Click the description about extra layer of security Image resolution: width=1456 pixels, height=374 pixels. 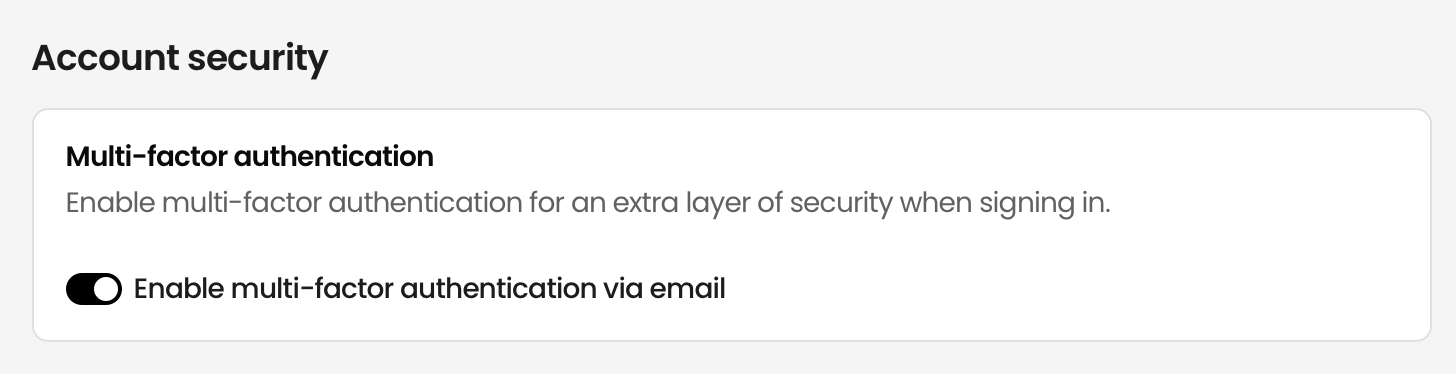589,205
